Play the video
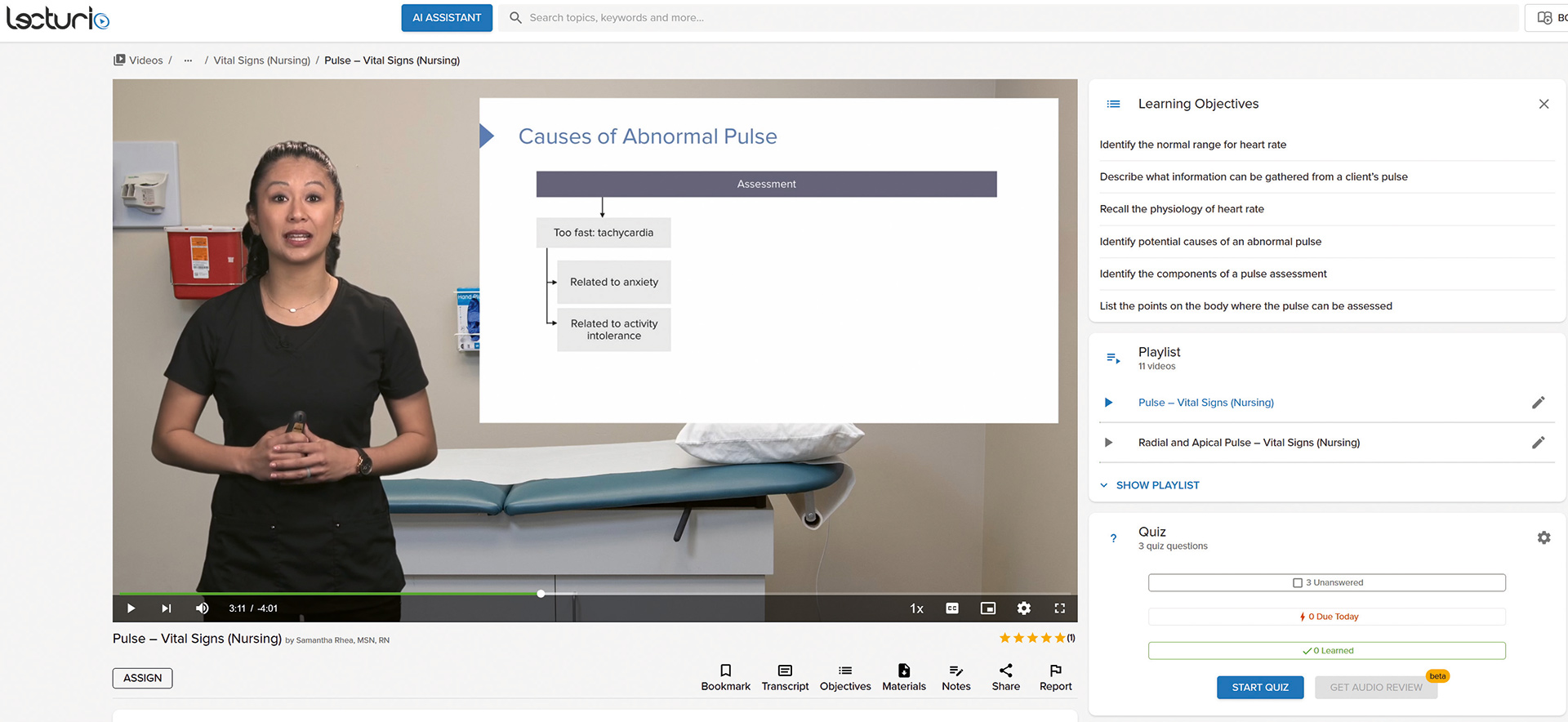The width and height of the screenshot is (1568, 722). (131, 608)
